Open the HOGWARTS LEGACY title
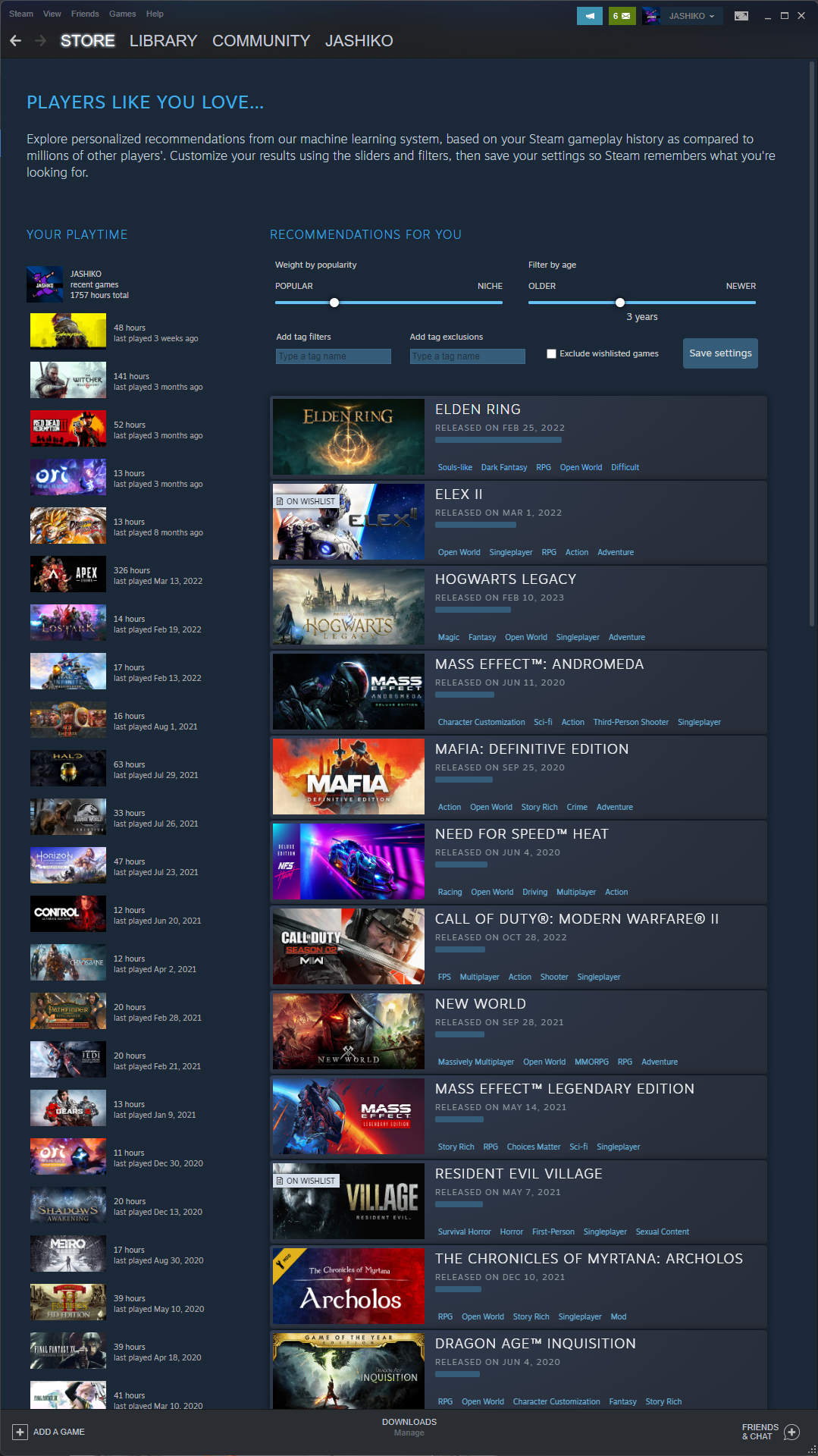818x1456 pixels. (x=506, y=579)
